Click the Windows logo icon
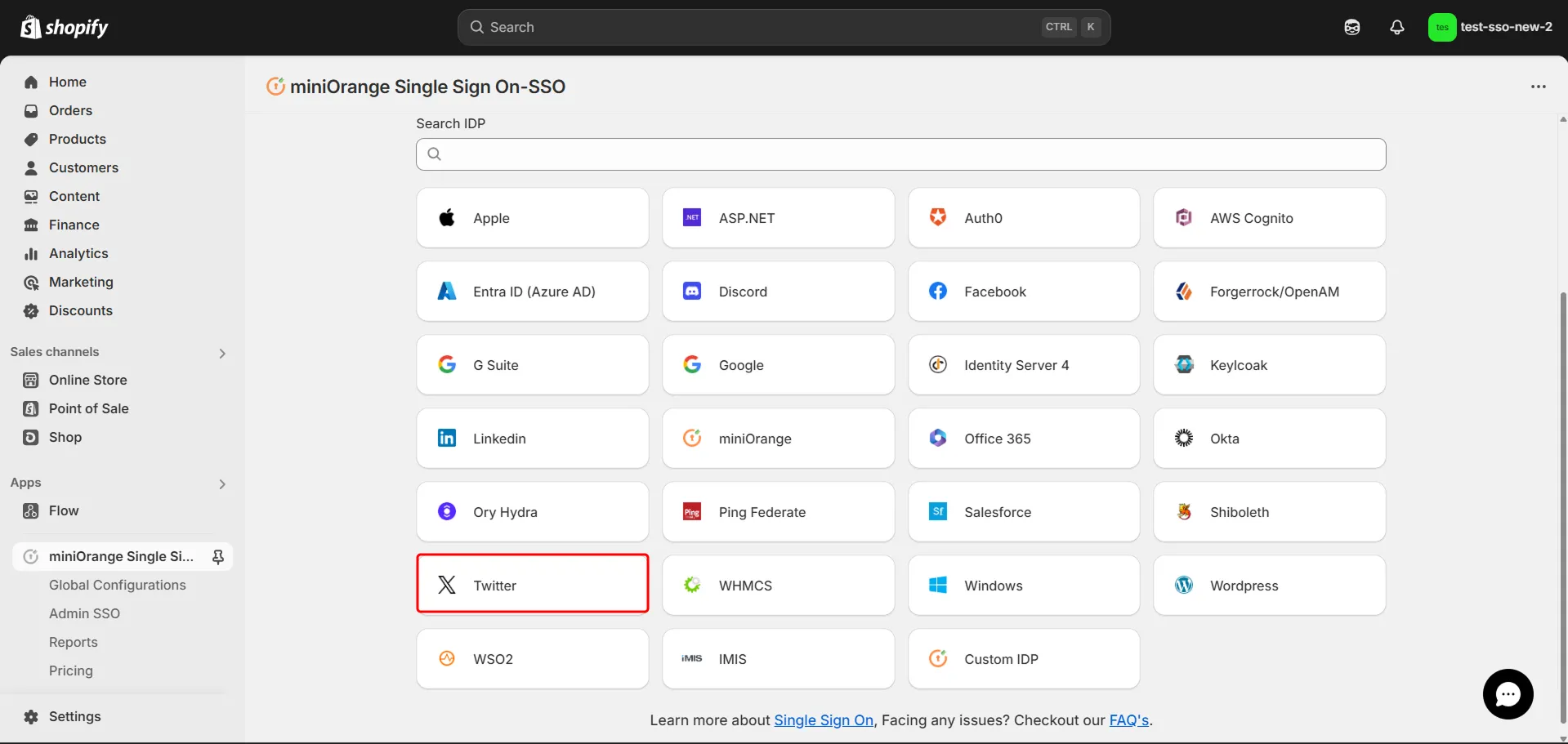This screenshot has height=744, width=1568. coord(938,585)
